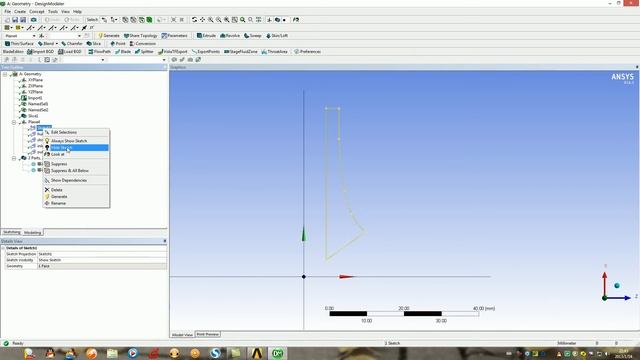Open the Tools menu
This screenshot has width=640, height=360.
click(x=53, y=11)
